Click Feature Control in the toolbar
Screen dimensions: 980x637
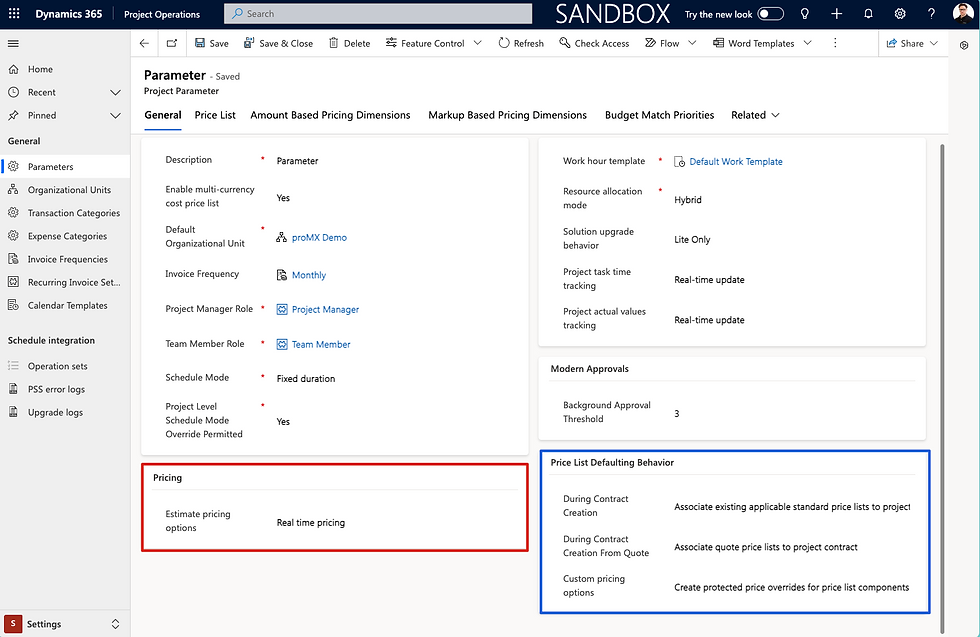pos(425,43)
